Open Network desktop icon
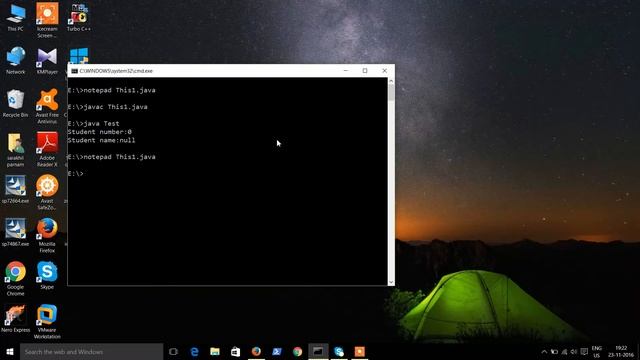The height and width of the screenshot is (360, 640). coord(16,61)
